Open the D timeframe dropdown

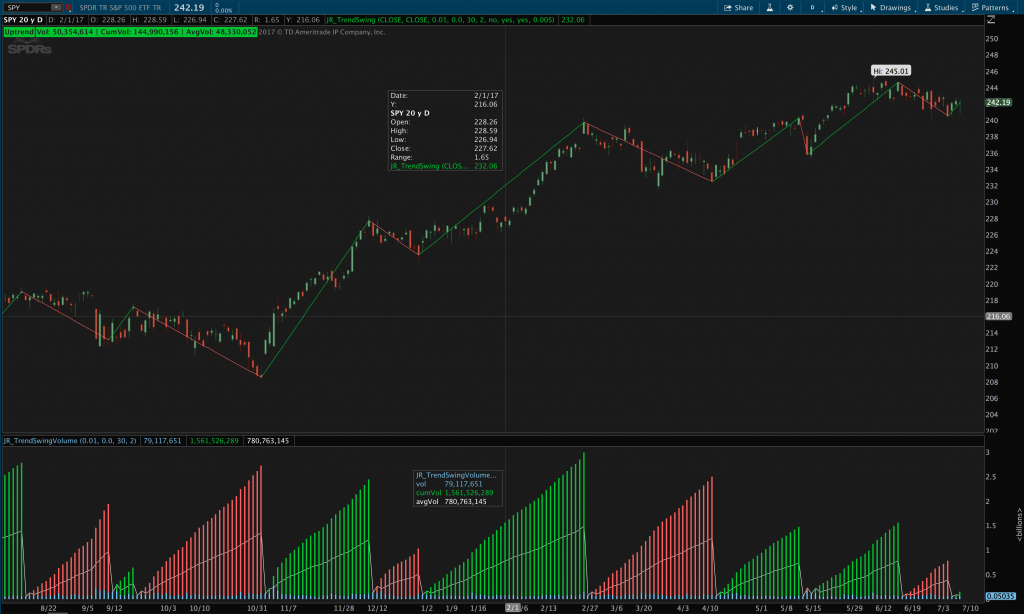coord(41,18)
